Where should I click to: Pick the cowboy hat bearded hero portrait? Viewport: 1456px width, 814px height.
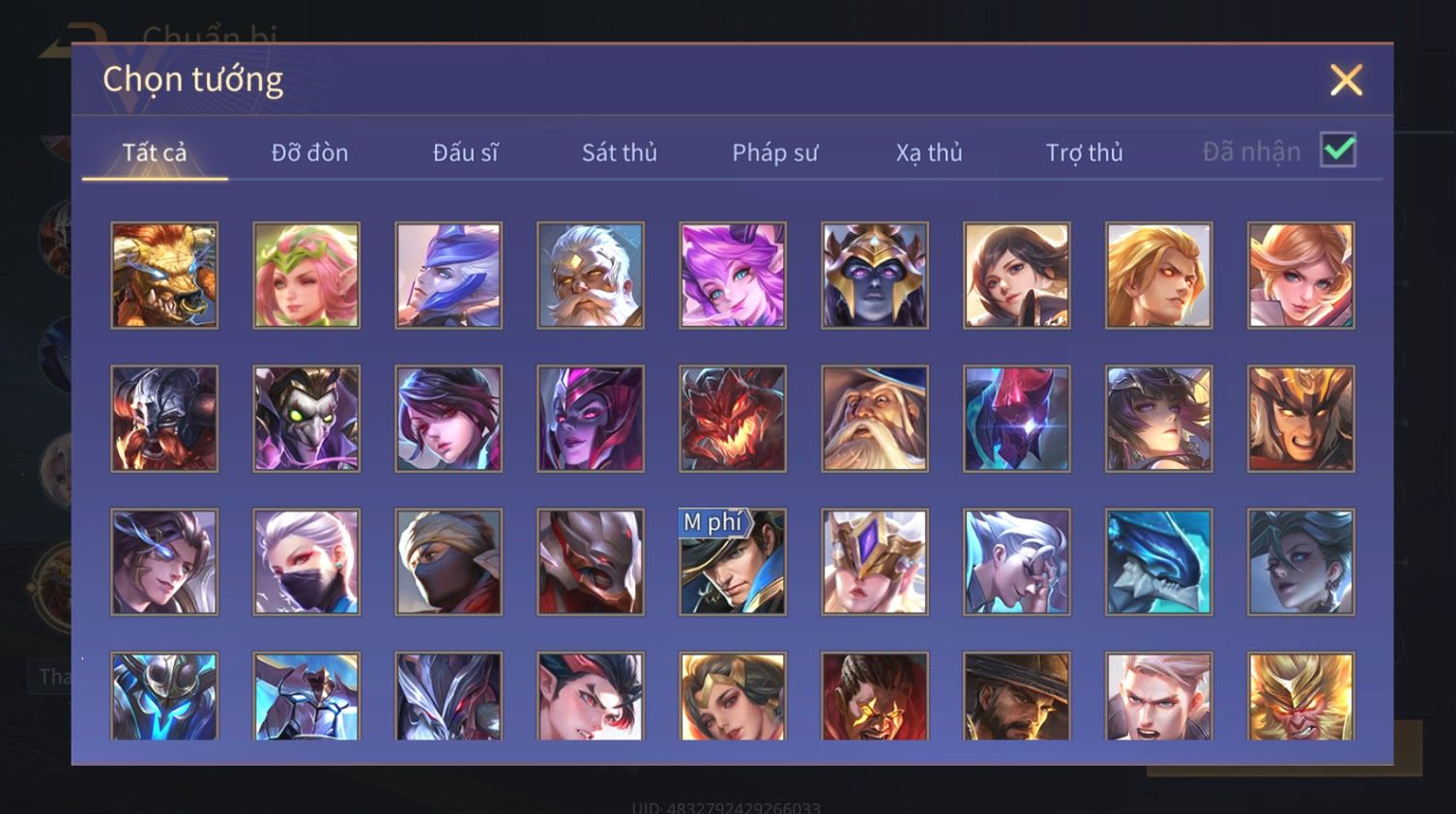[1016, 697]
